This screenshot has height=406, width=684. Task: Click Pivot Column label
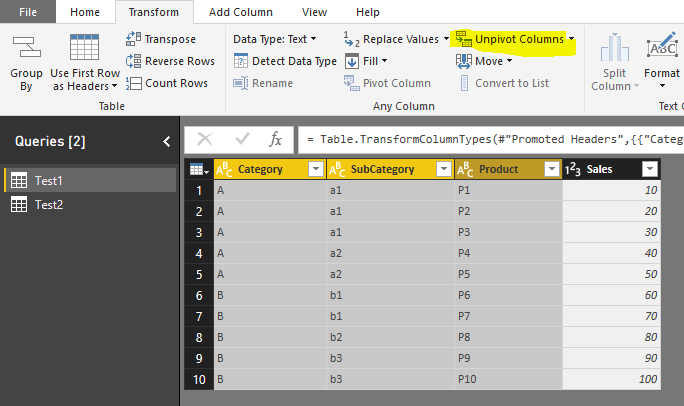coord(397,83)
